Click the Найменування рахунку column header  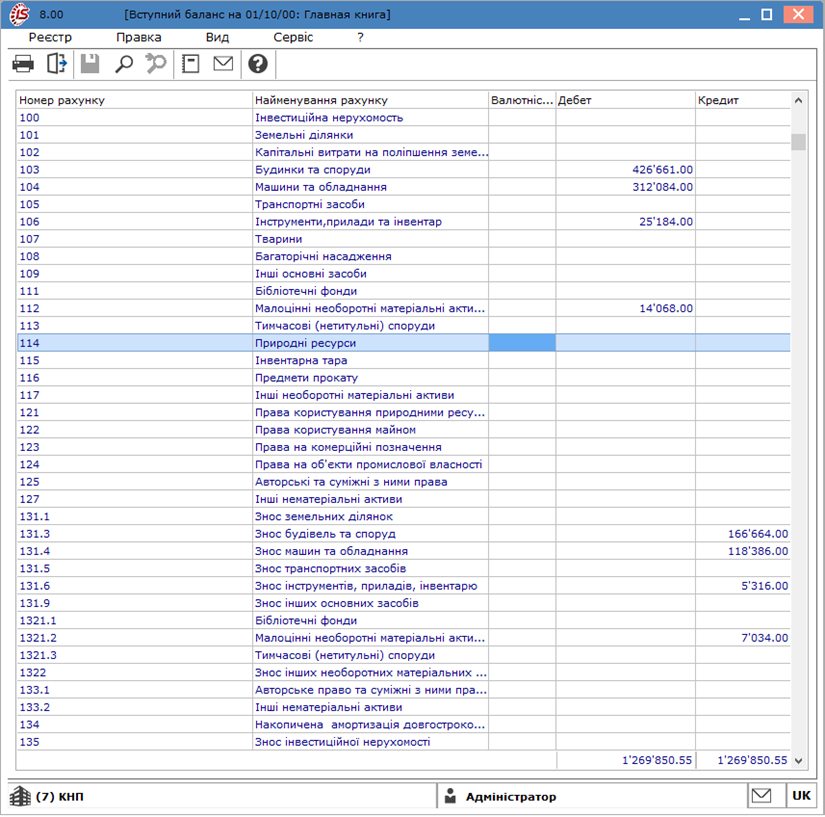coord(370,100)
